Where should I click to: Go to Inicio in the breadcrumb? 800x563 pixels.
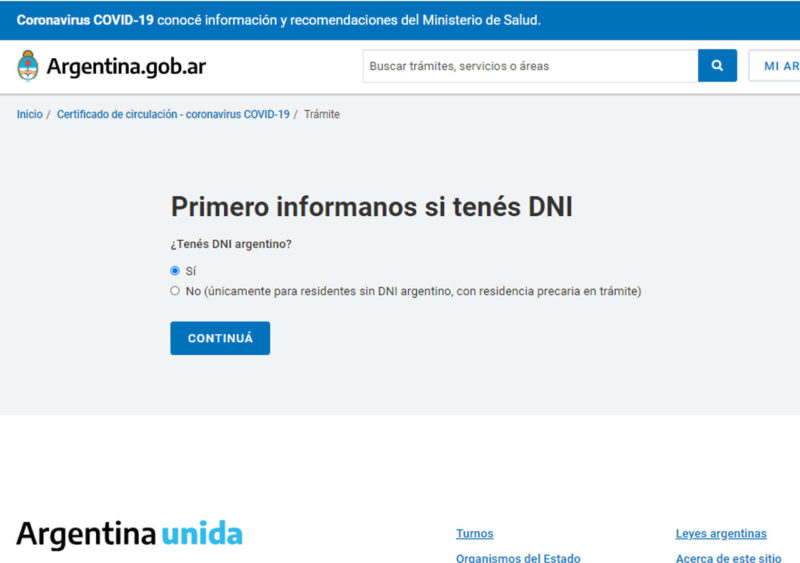tap(30, 114)
